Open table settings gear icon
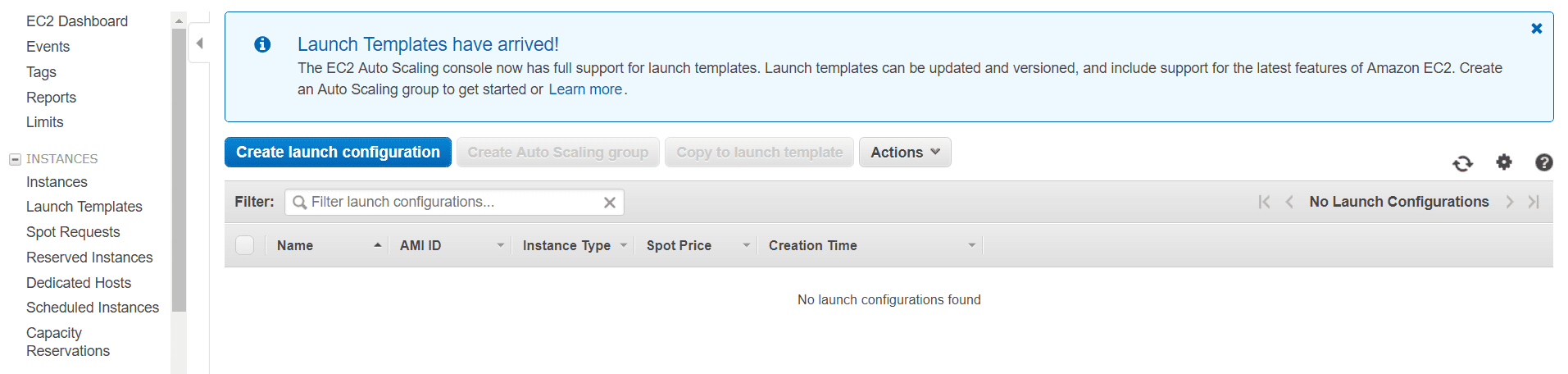This screenshot has height=374, width=1568. pos(1503,162)
